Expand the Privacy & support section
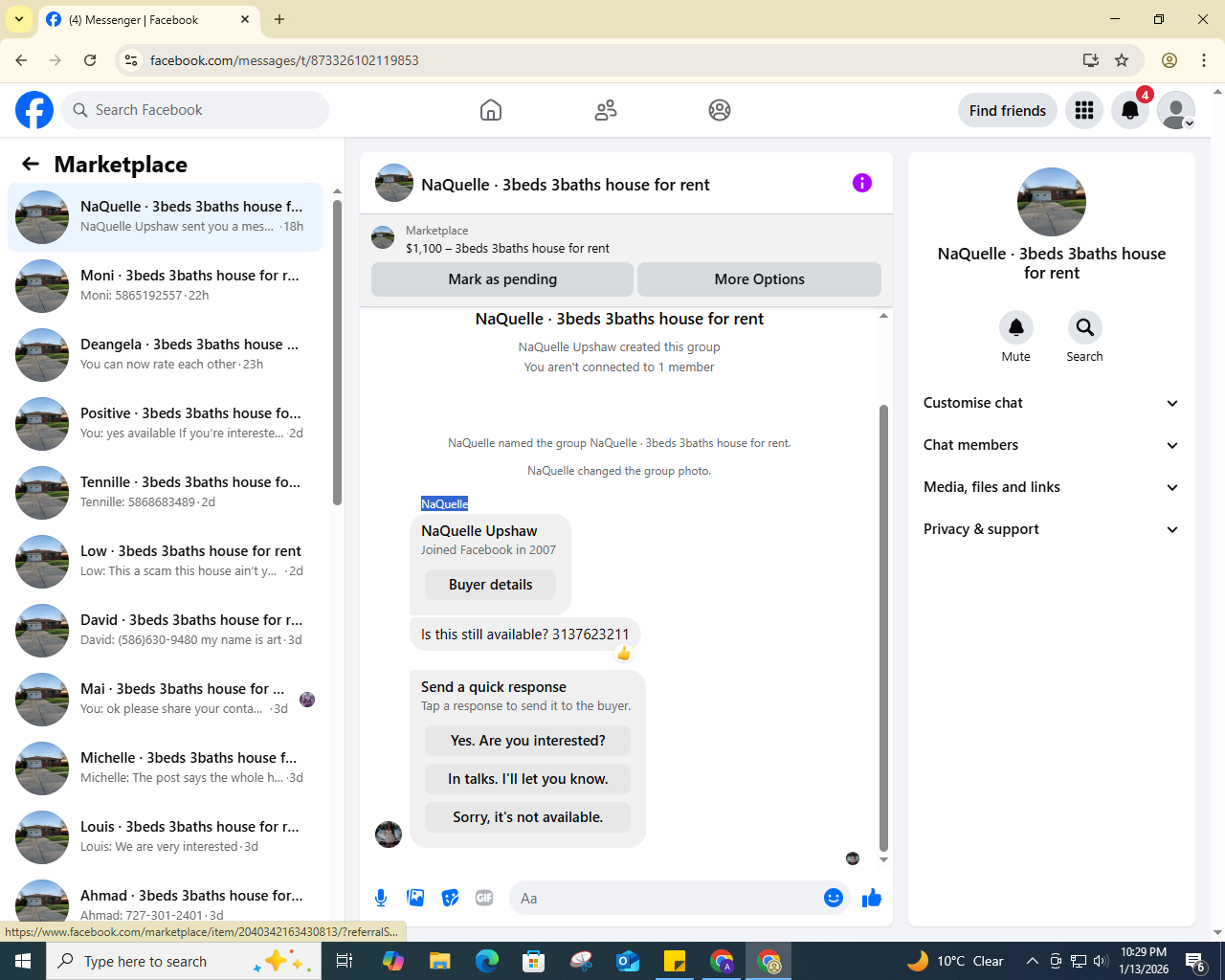The width and height of the screenshot is (1225, 980). [1051, 529]
